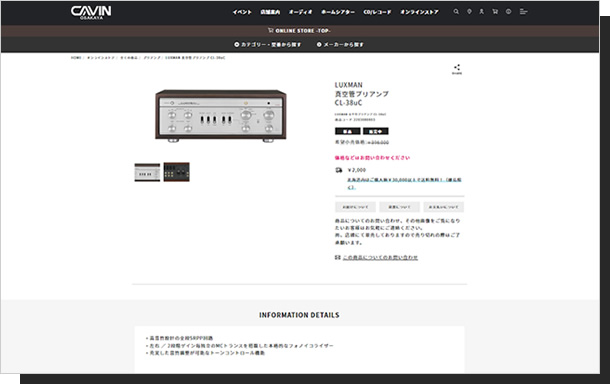This screenshot has height=384, width=610.
Task: Click プリアンプ in the breadcrumb
Action: click(x=152, y=58)
